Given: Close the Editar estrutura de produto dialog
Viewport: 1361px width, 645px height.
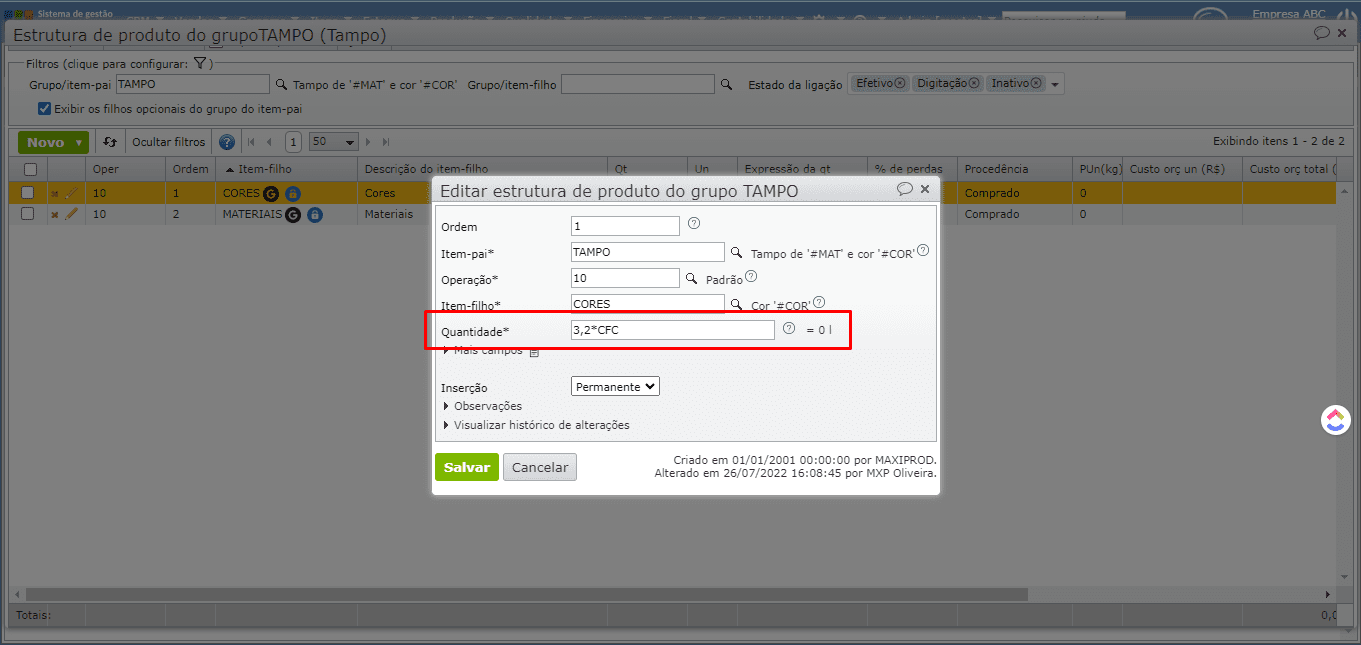Looking at the screenshot, I should (925, 188).
